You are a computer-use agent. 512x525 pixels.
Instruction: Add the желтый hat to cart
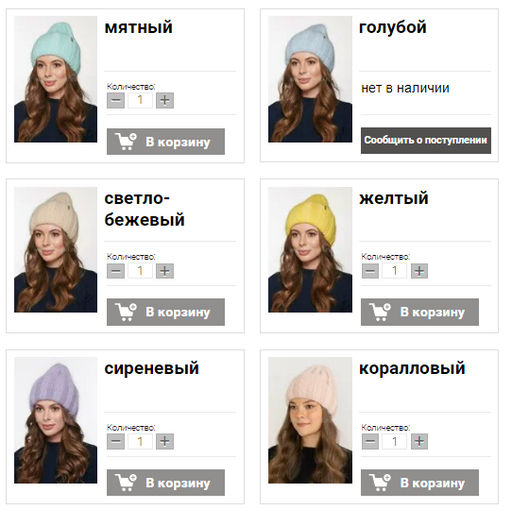click(x=420, y=312)
